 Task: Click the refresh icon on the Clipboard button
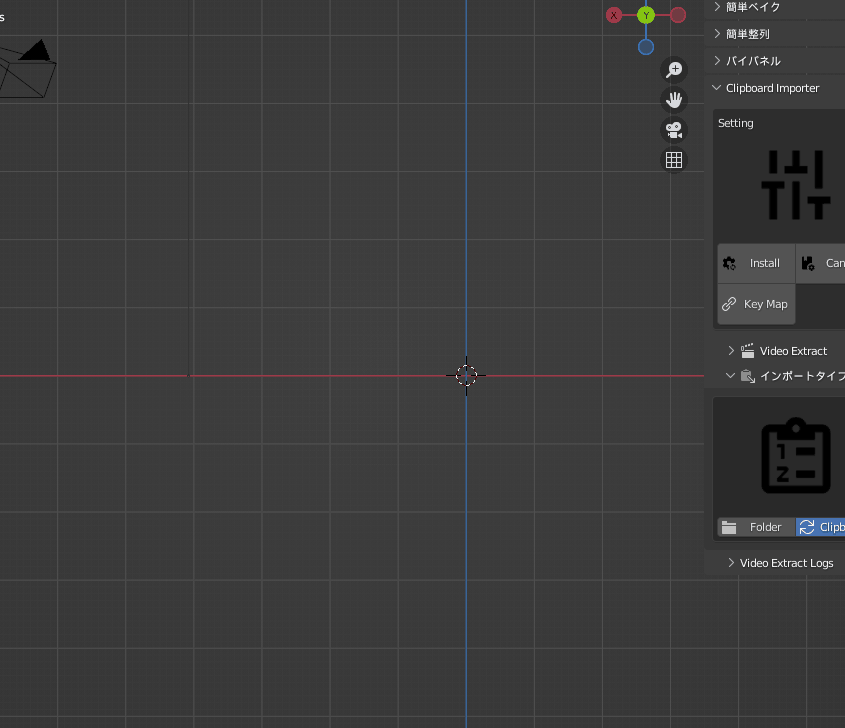(x=806, y=527)
